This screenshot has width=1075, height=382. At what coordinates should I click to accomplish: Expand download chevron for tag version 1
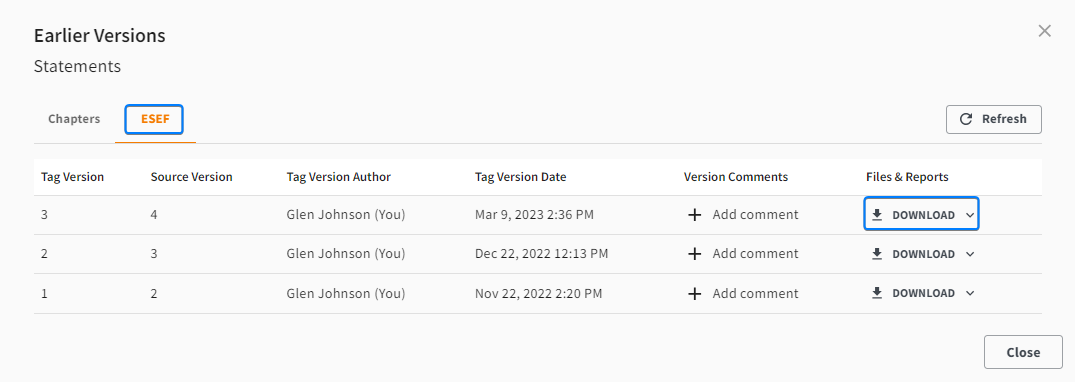(x=969, y=293)
